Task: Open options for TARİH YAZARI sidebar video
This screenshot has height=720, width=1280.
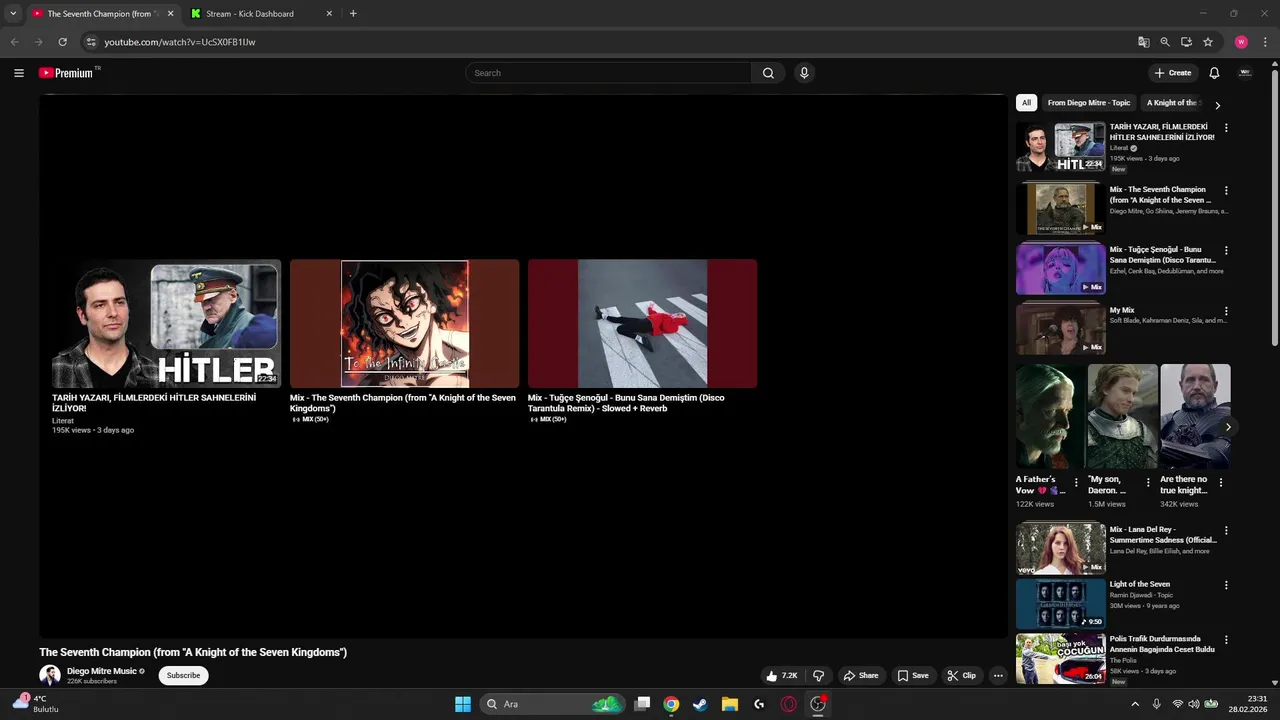Action: pyautogui.click(x=1226, y=128)
